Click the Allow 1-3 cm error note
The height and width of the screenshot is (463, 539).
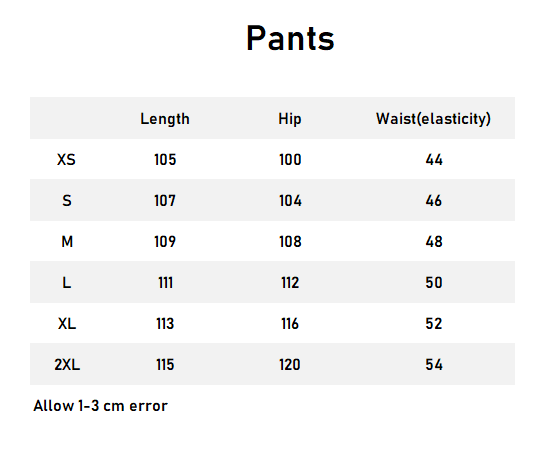tap(100, 406)
